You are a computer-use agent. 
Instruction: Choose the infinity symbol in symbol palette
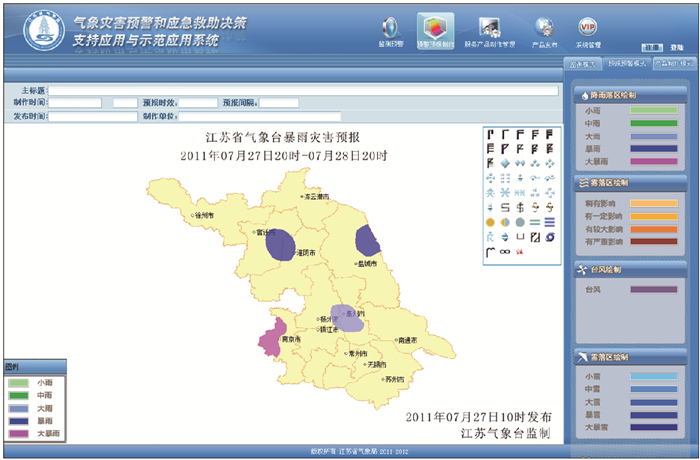point(505,252)
